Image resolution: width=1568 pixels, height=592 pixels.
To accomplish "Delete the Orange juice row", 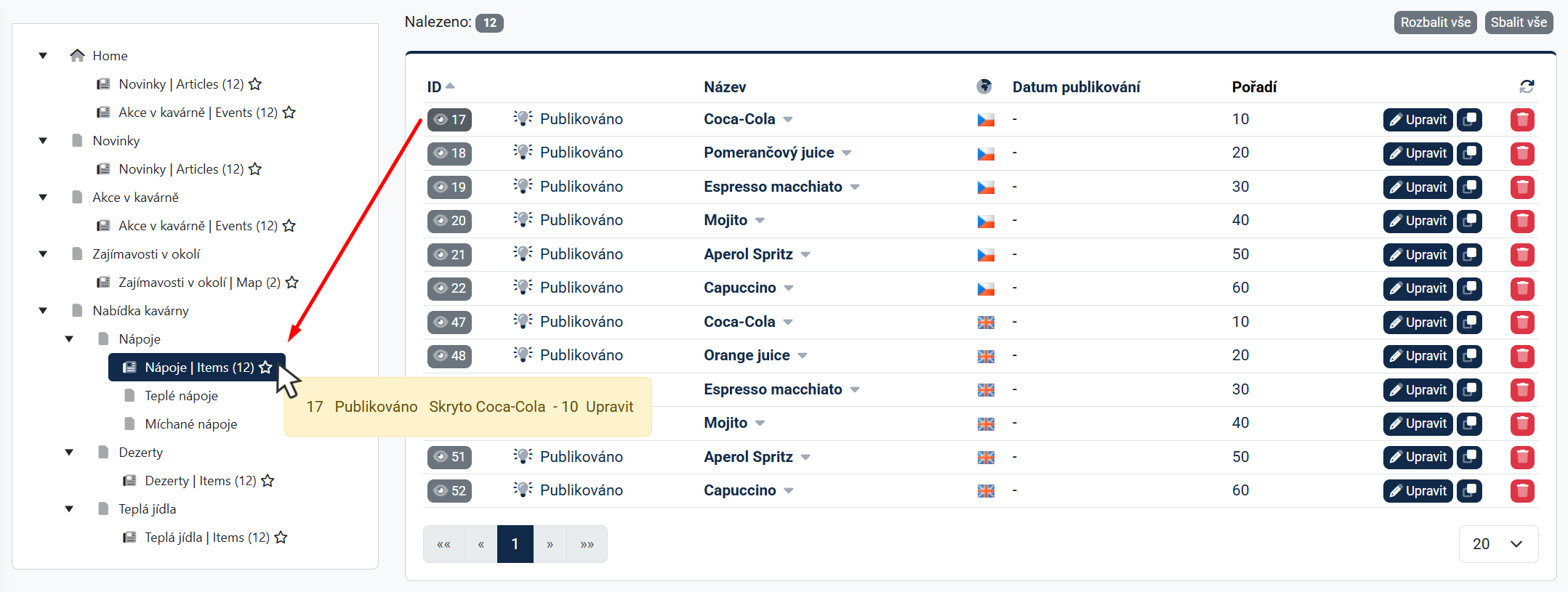I will [1522, 356].
